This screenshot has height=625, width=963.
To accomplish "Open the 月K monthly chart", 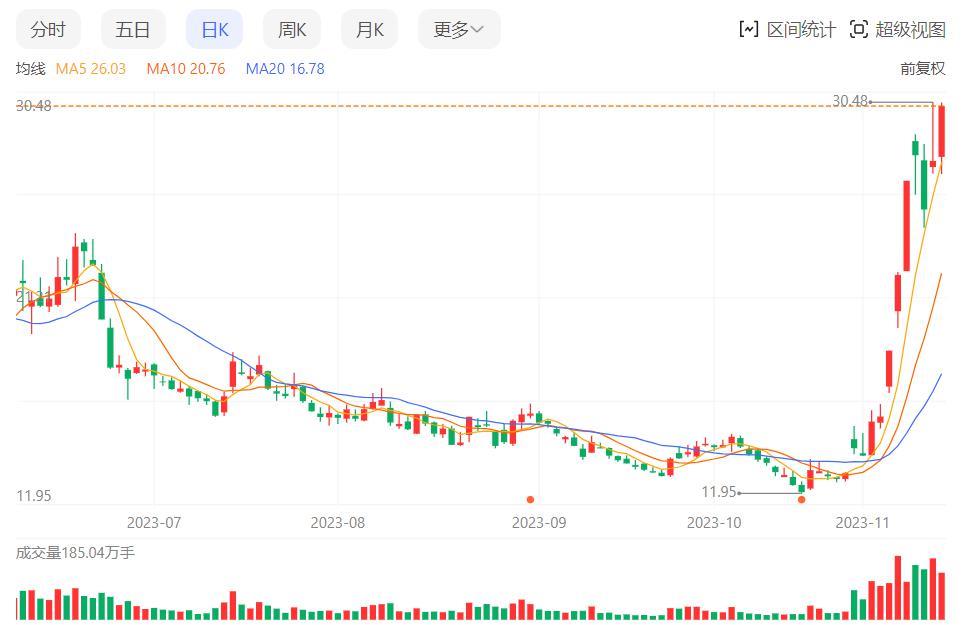I will click(369, 29).
